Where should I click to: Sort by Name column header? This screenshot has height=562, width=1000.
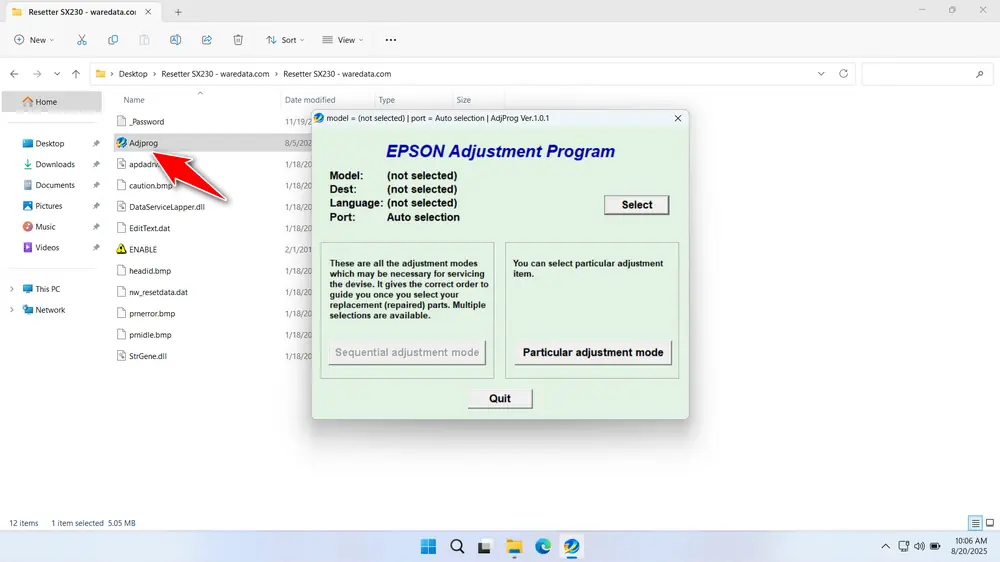click(x=134, y=100)
